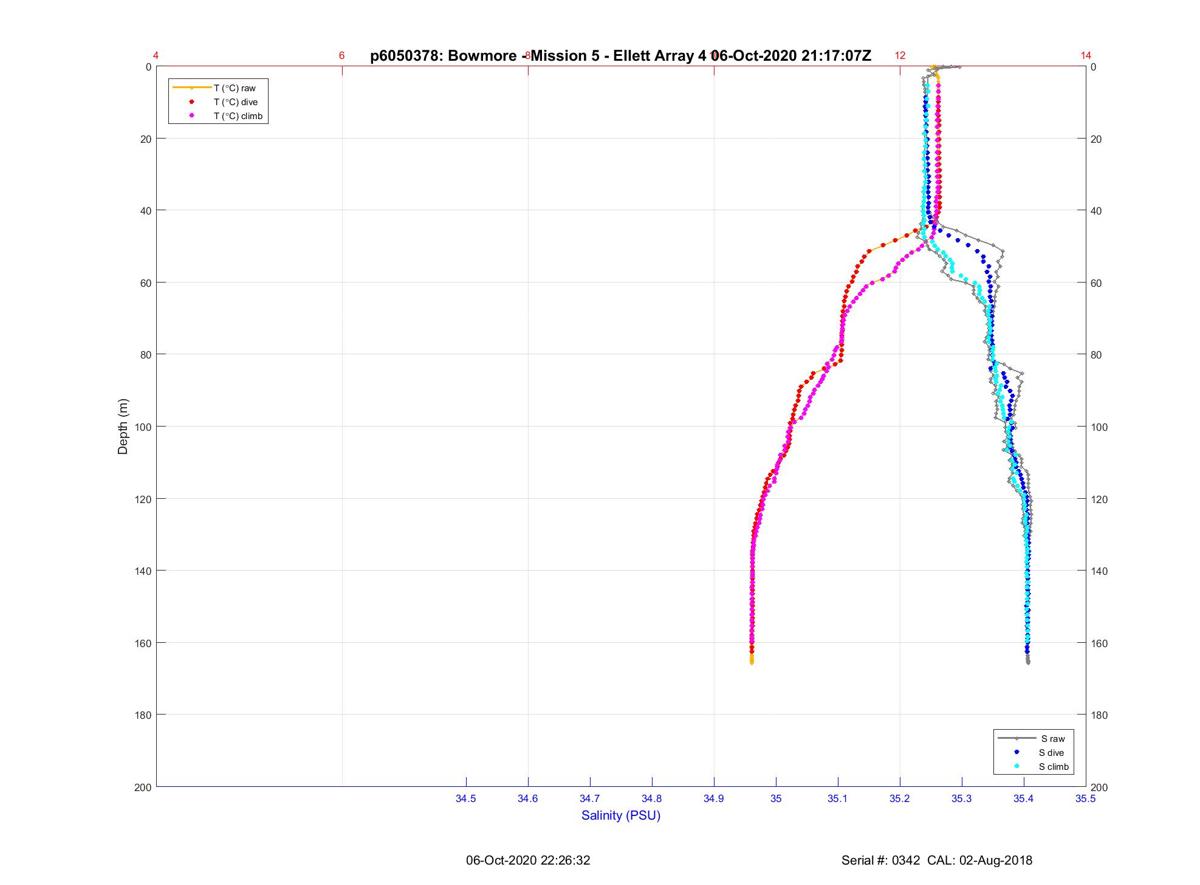Click right-axis depth tick label 60
This screenshot has height=885, width=1200.
coord(1098,283)
